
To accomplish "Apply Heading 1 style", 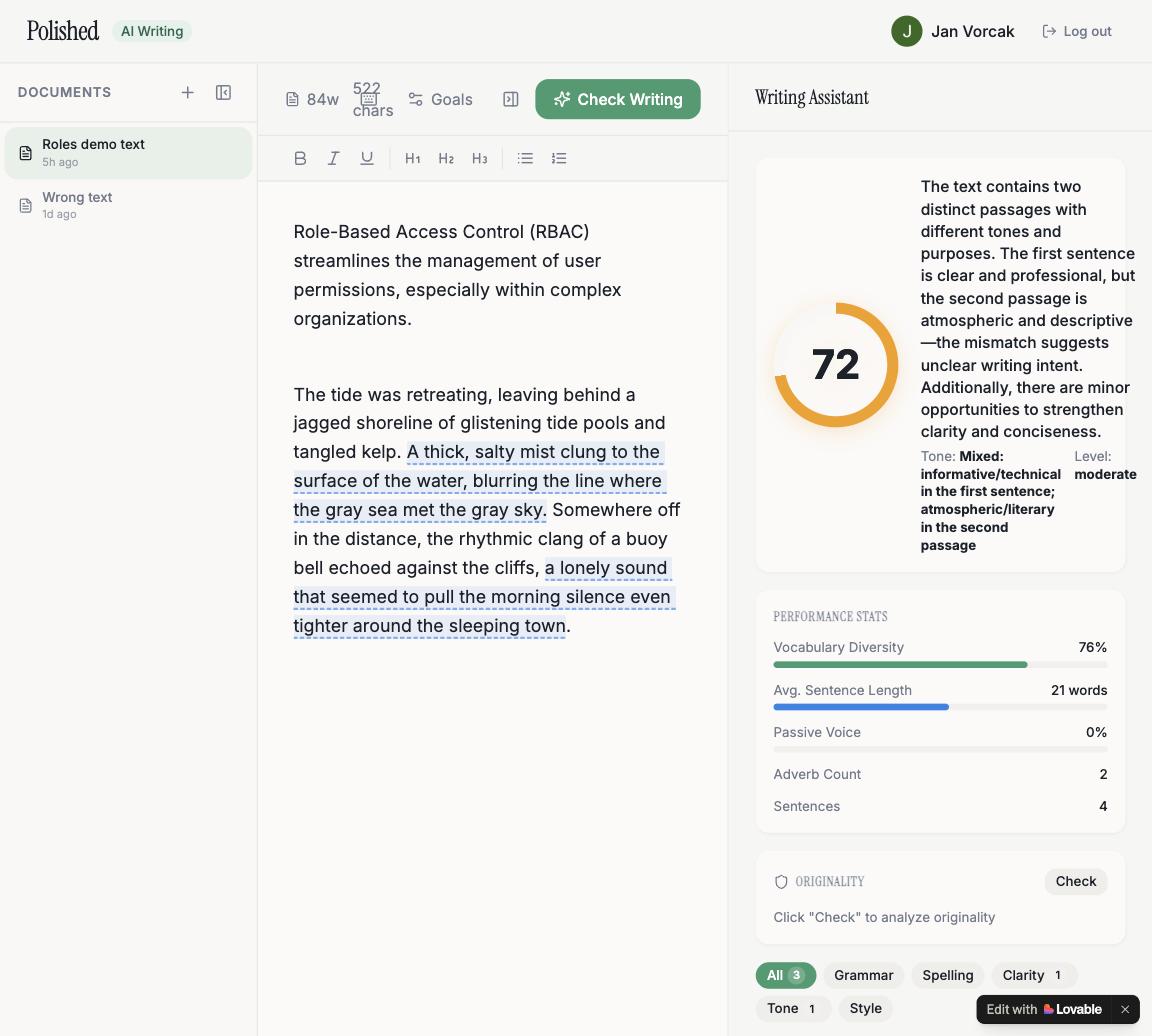I will click(x=413, y=158).
